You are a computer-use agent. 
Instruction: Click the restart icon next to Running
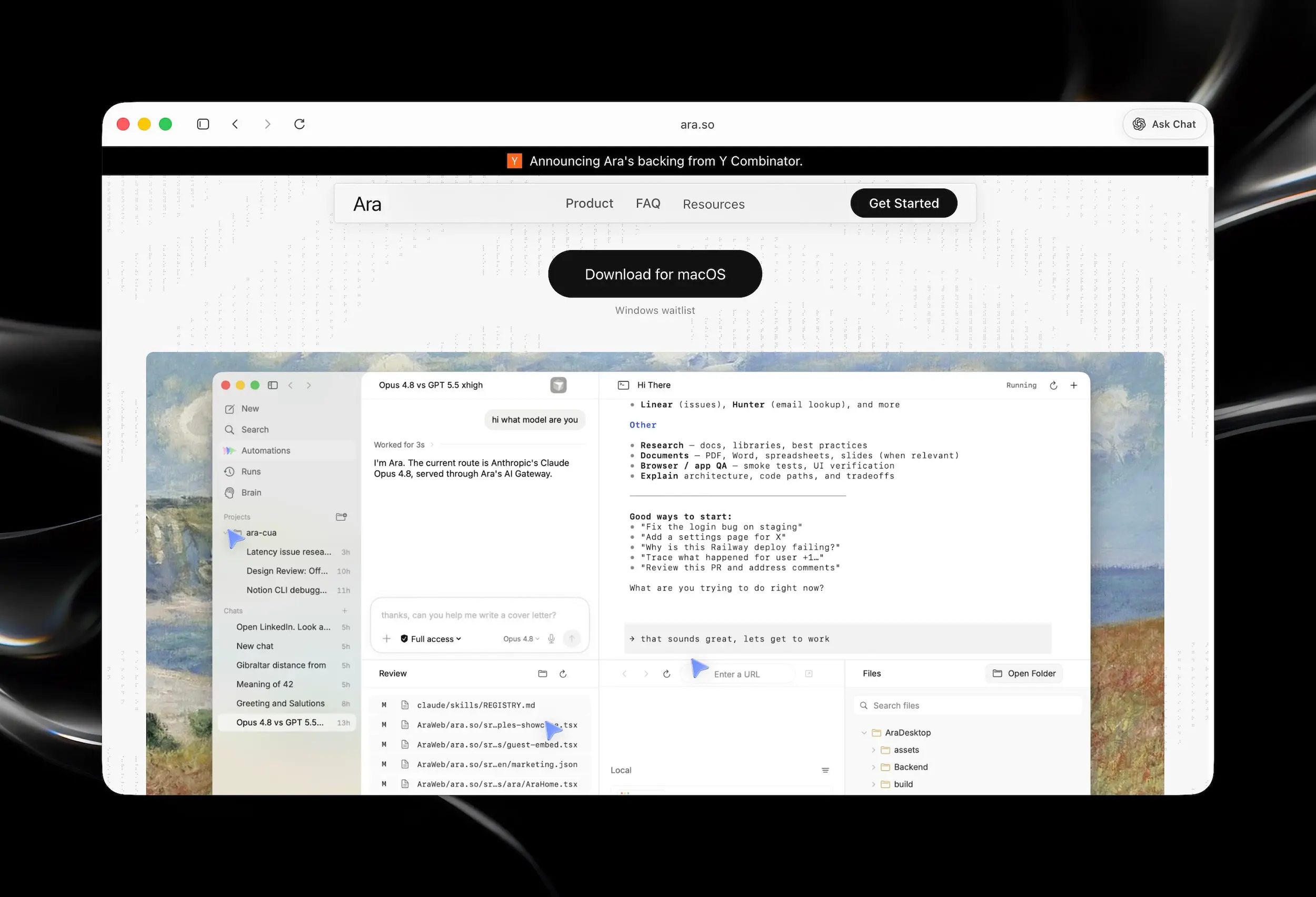(1053, 385)
